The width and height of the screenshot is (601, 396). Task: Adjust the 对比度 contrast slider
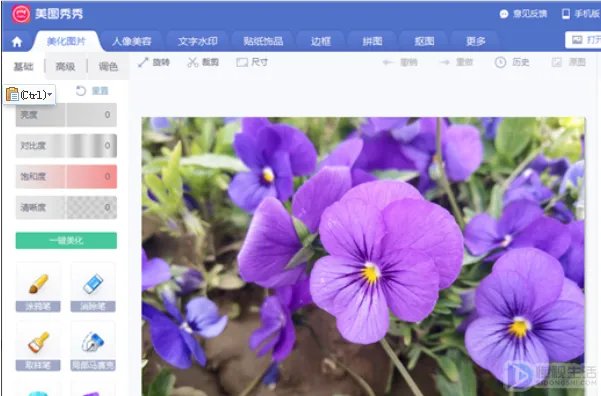[x=66, y=146]
